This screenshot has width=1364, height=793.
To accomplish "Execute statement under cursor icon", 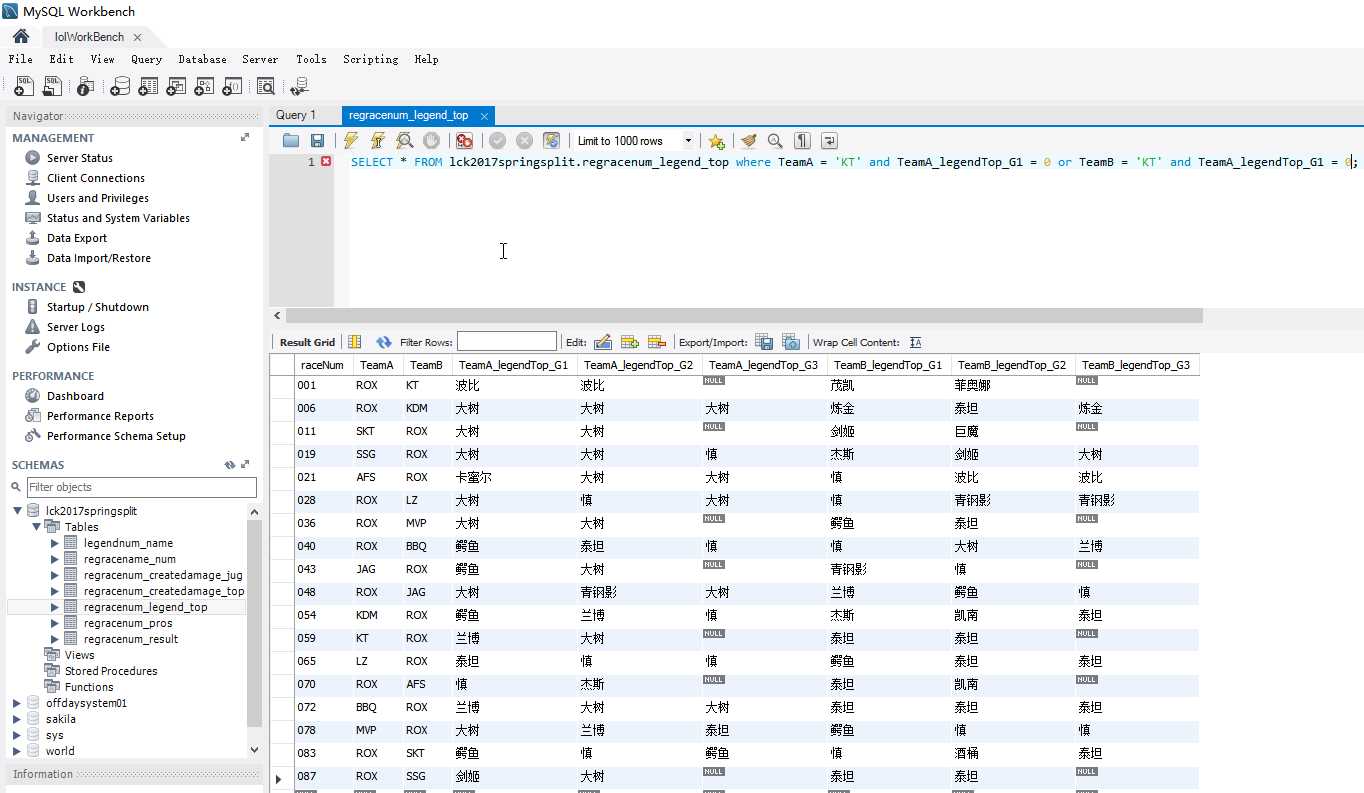I will [377, 141].
